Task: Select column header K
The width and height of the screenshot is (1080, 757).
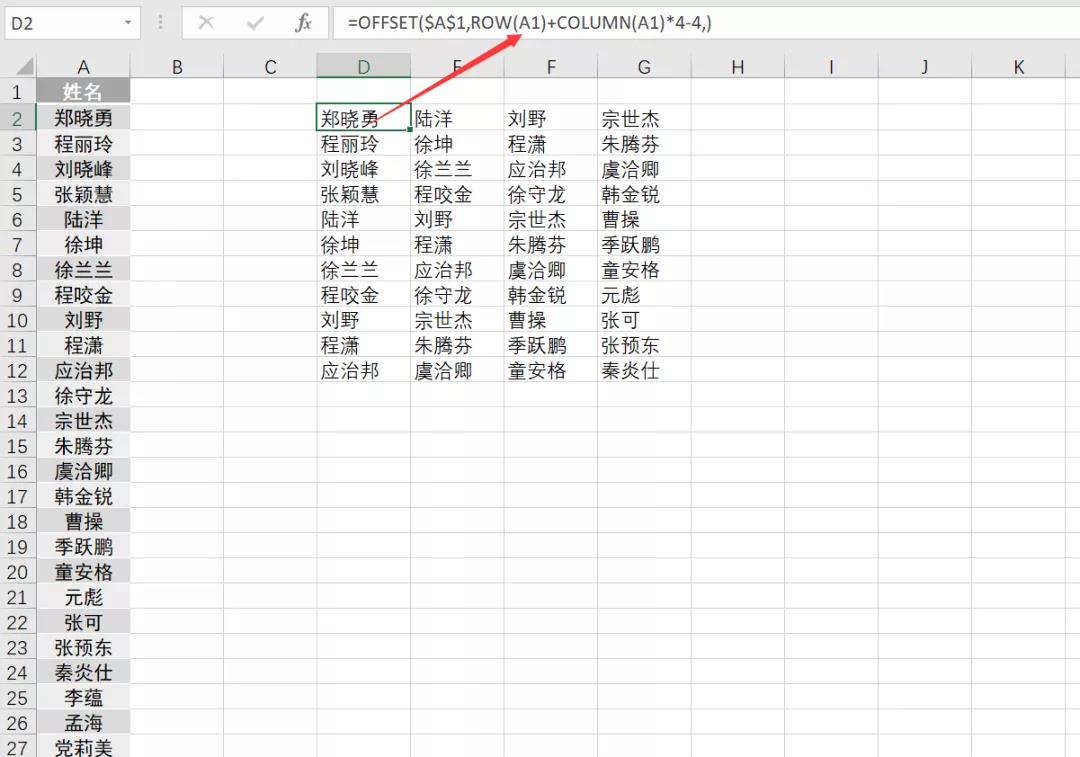Action: (x=1018, y=66)
